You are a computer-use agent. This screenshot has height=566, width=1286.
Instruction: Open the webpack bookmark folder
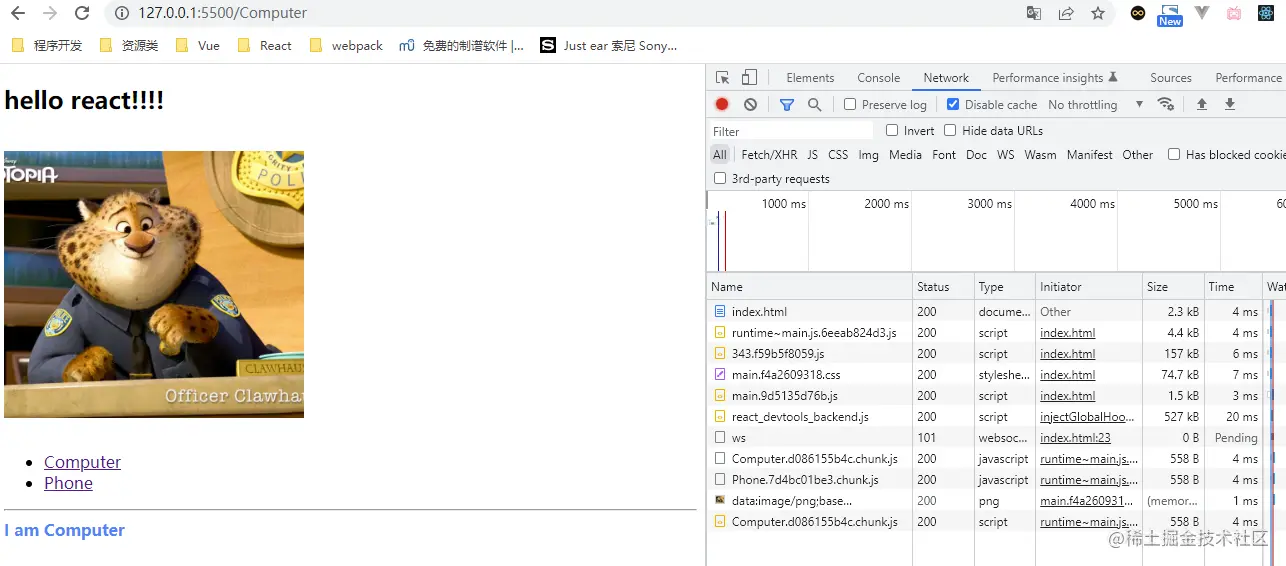[x=346, y=45]
